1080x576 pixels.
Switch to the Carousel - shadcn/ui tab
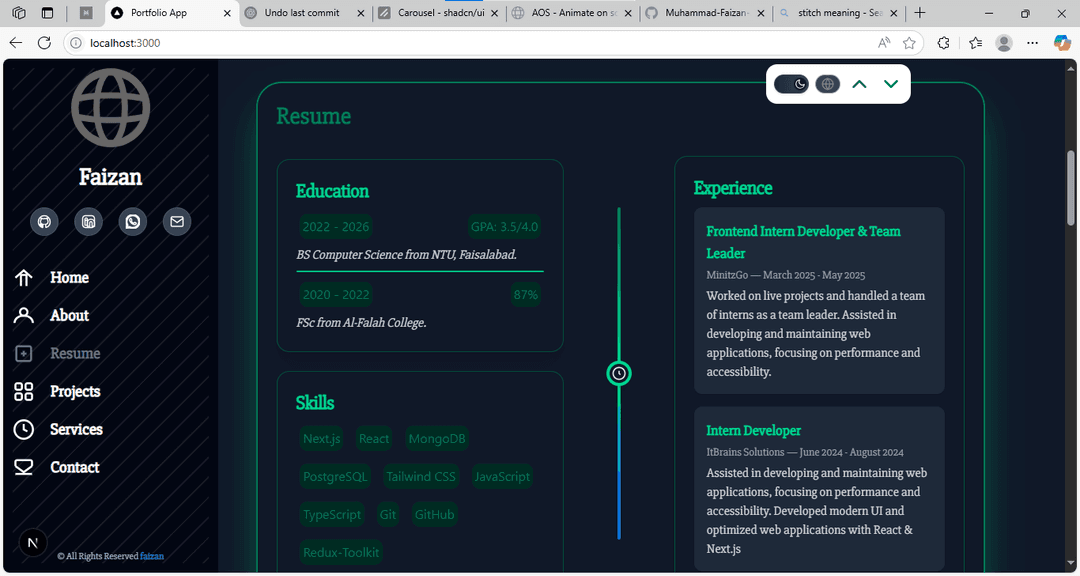439,13
